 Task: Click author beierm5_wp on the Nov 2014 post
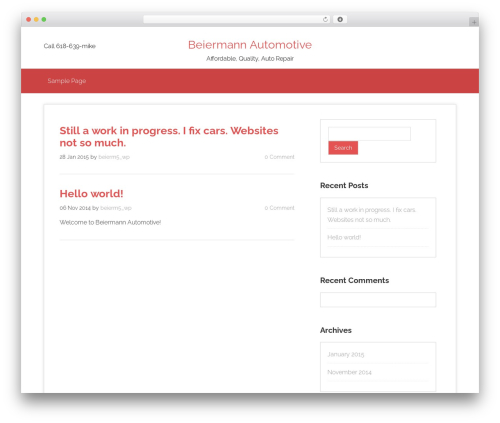tap(116, 208)
